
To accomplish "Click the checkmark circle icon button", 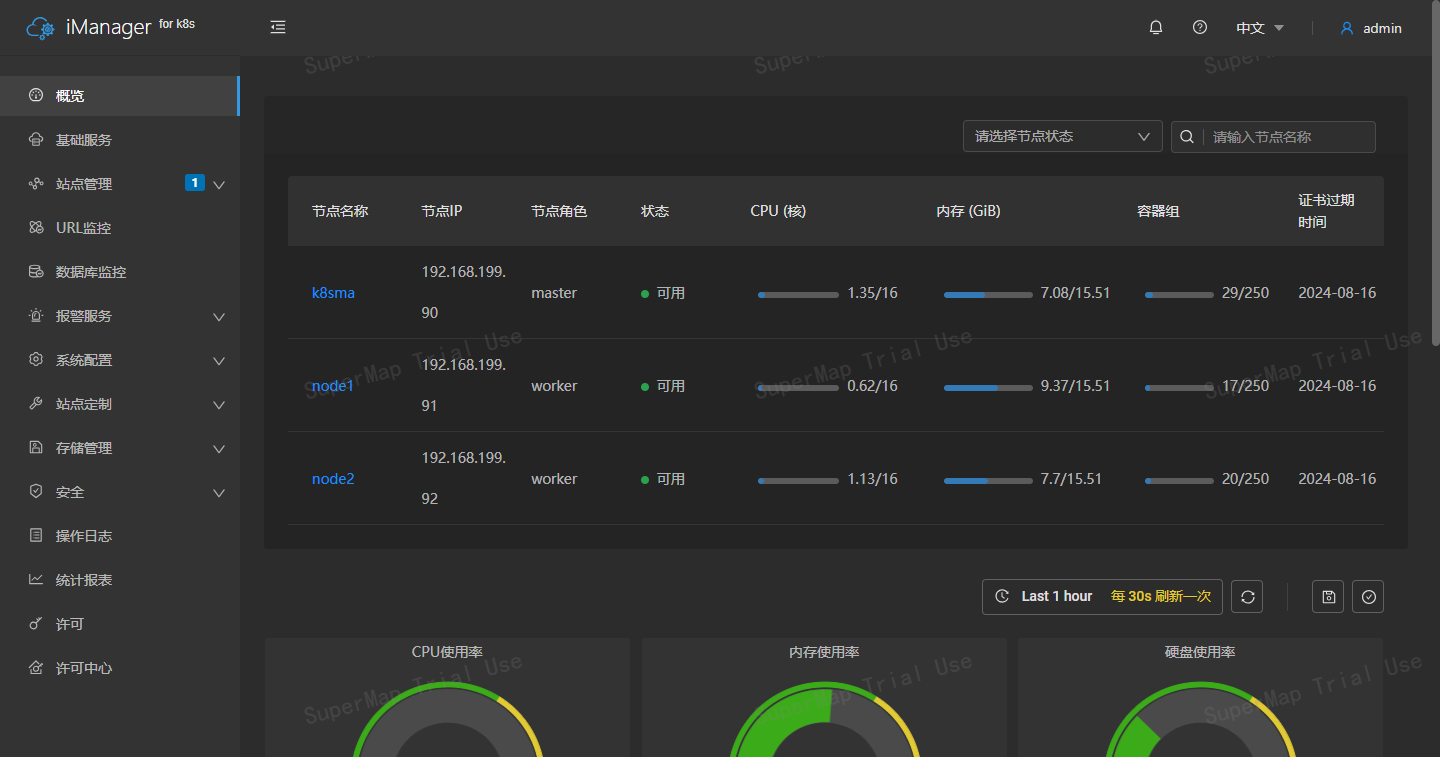I will point(1368,597).
